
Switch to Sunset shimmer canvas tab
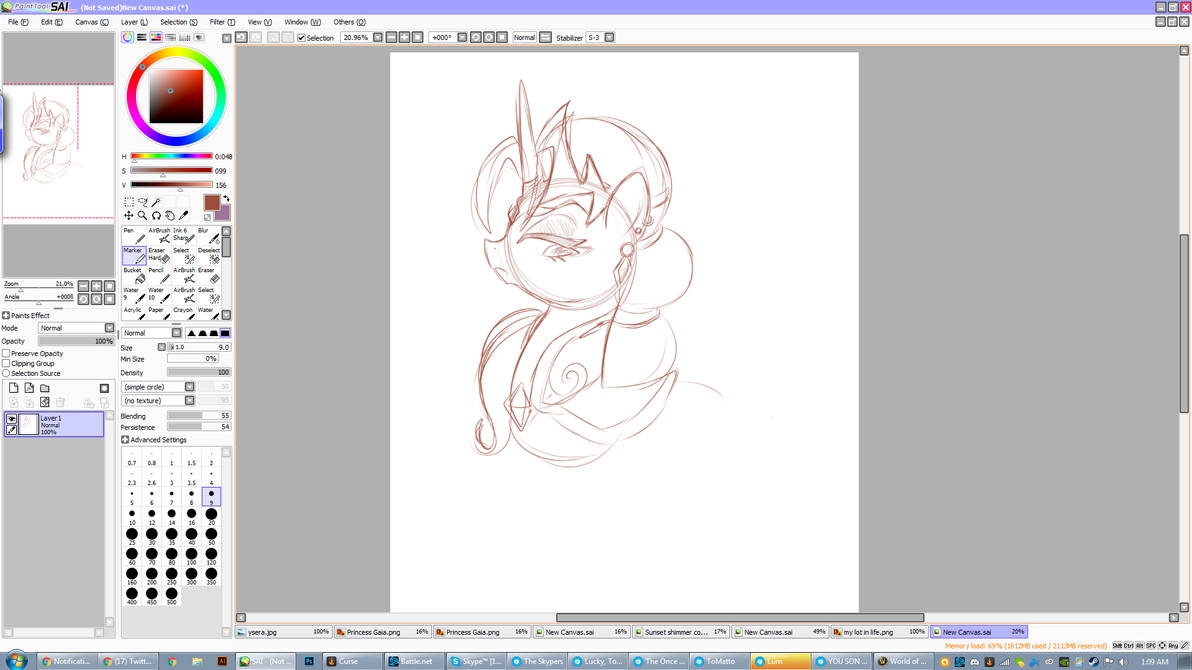coord(681,632)
